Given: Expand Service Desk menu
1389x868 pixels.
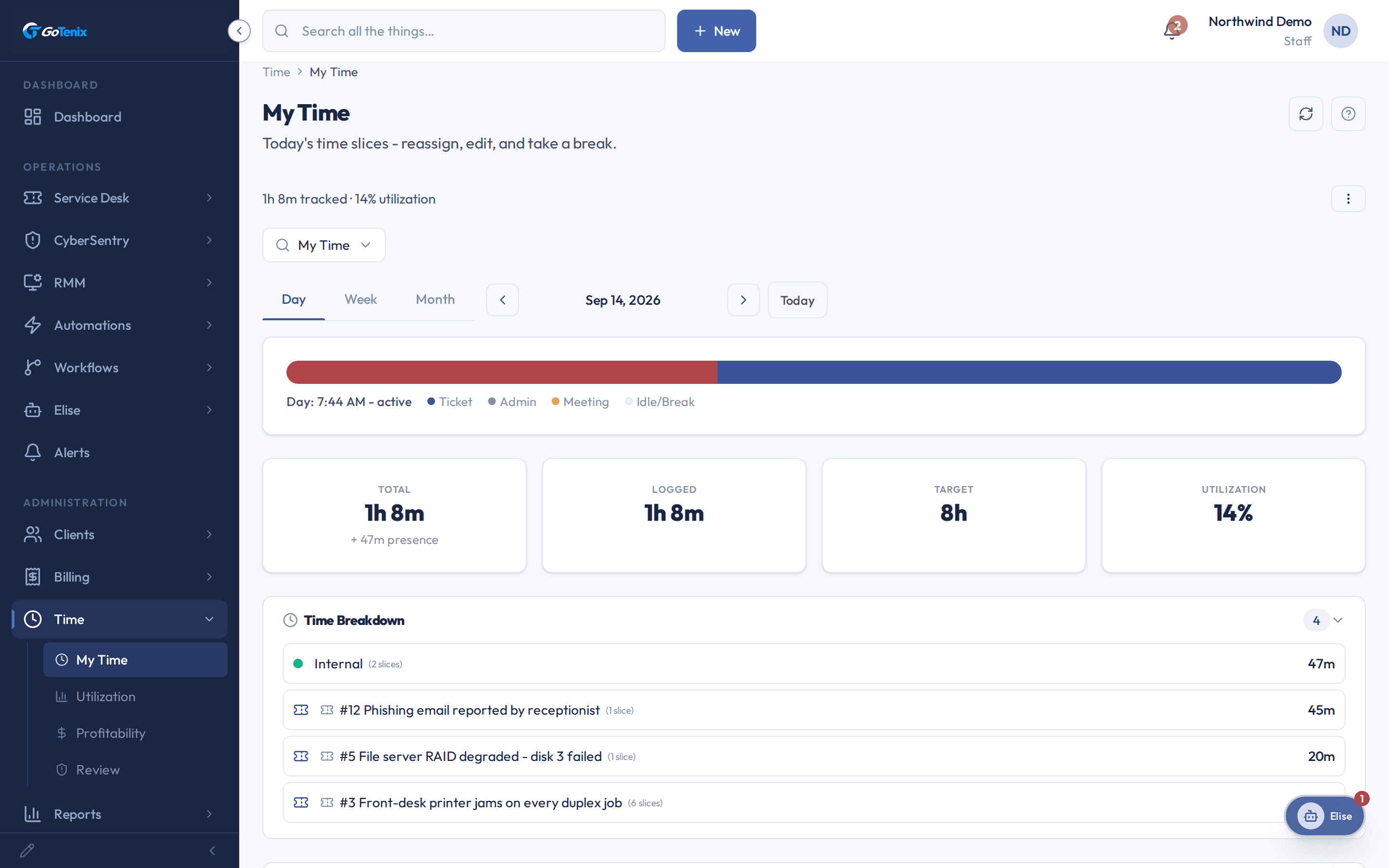Looking at the screenshot, I should point(120,198).
